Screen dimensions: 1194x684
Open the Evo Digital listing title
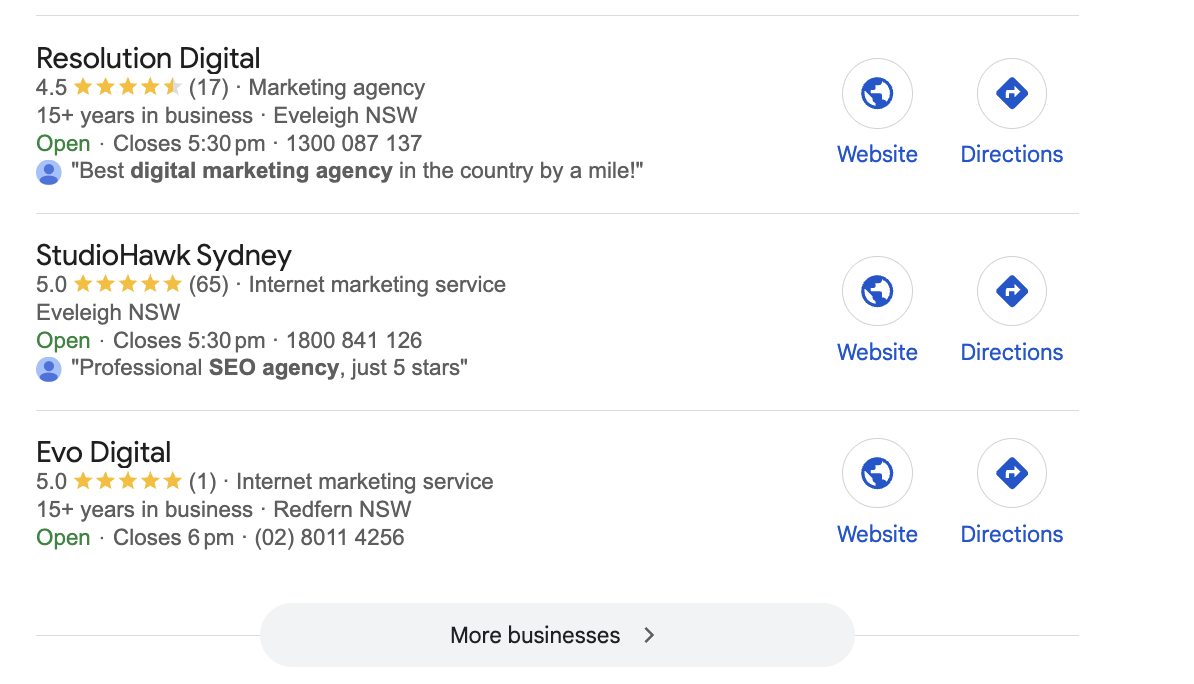coord(104,452)
